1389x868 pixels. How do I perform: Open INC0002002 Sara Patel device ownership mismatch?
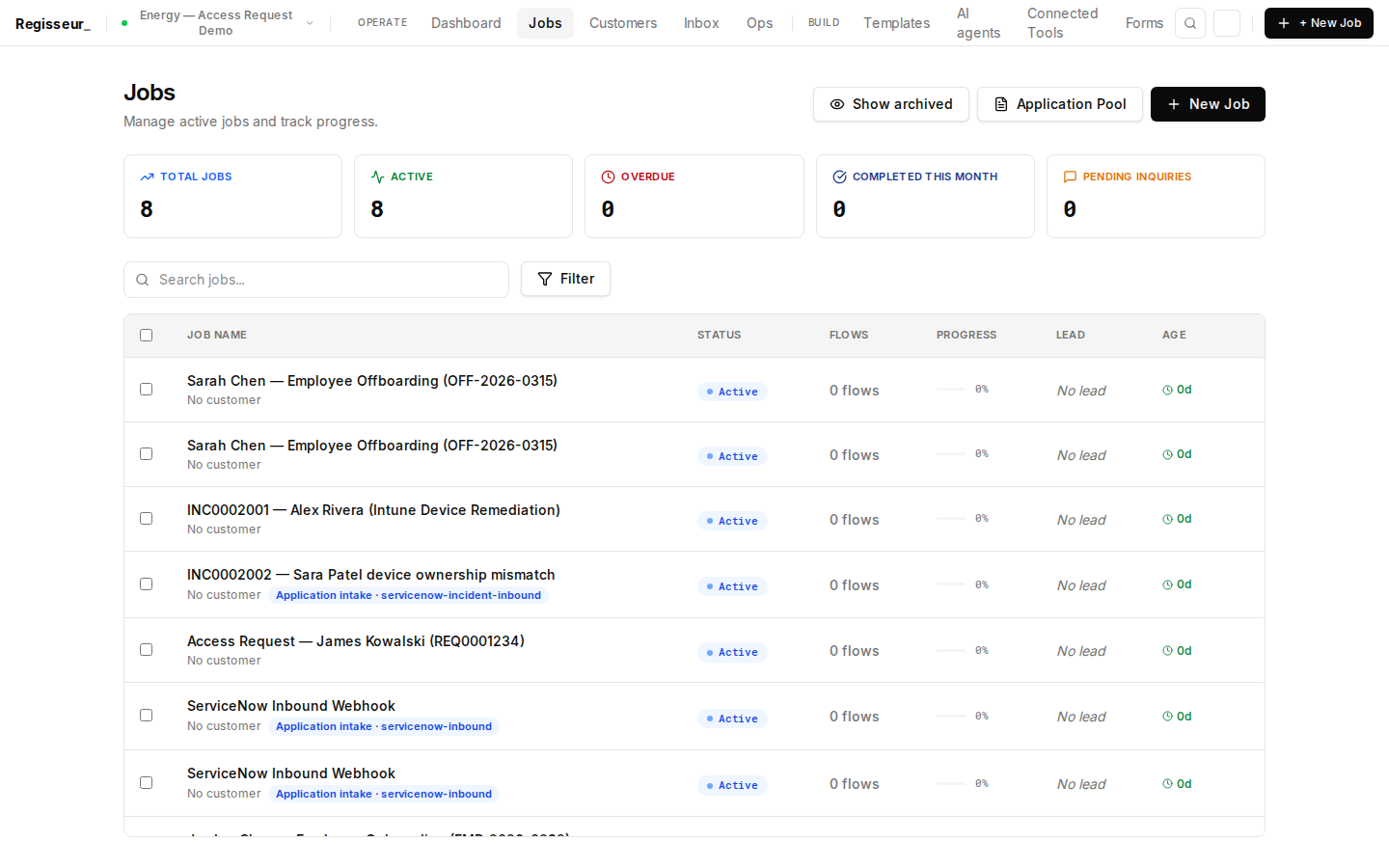371,575
